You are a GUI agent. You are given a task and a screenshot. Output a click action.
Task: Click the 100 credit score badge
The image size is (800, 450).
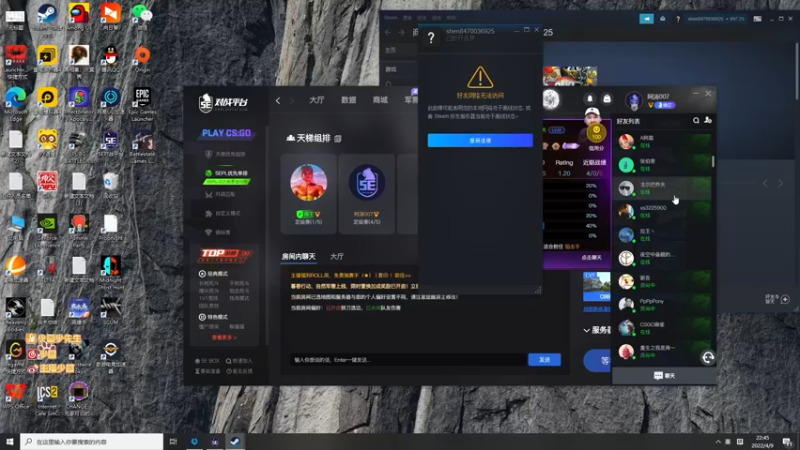(x=596, y=134)
